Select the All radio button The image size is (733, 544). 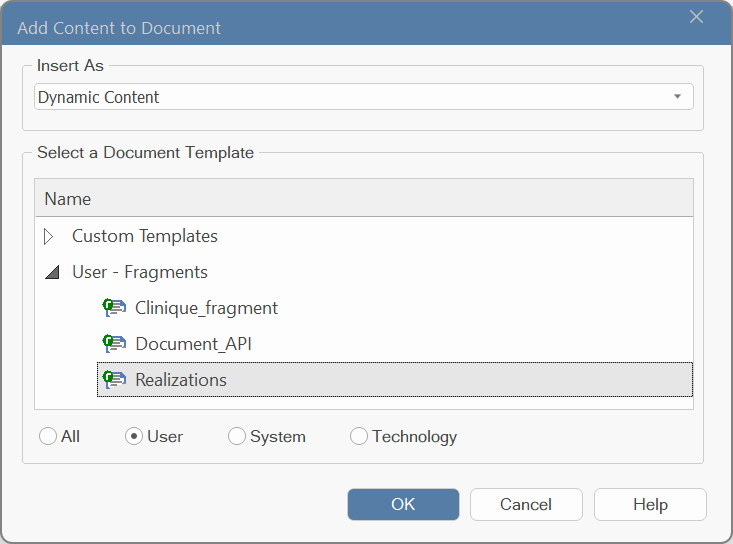[48, 437]
